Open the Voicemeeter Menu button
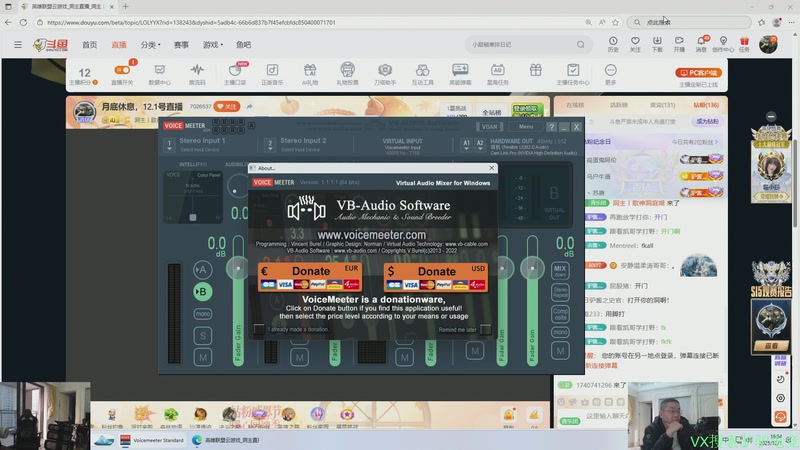Screen dimensions: 800x450 526,127
